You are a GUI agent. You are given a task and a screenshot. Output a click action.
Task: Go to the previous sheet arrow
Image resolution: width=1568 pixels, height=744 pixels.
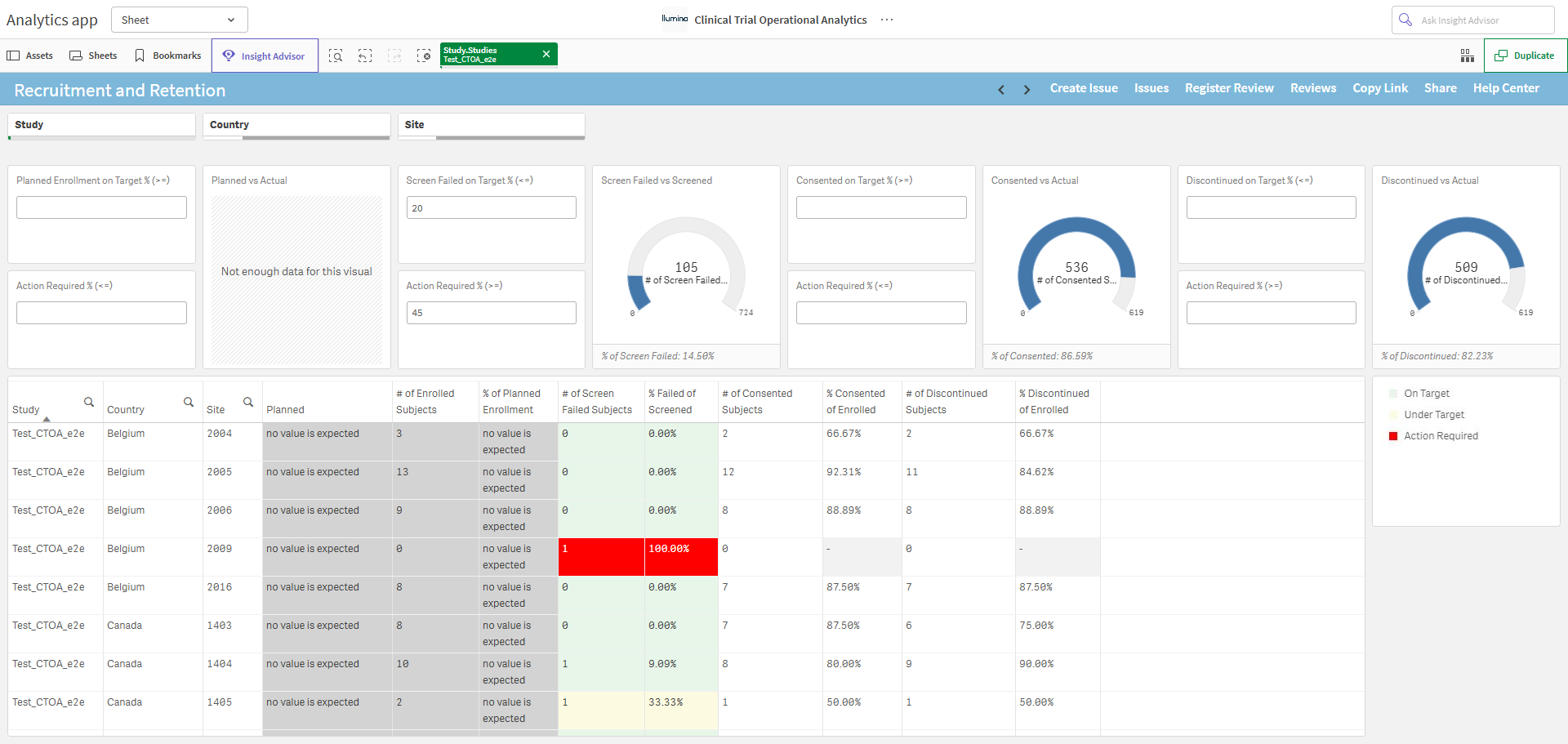click(x=1001, y=90)
